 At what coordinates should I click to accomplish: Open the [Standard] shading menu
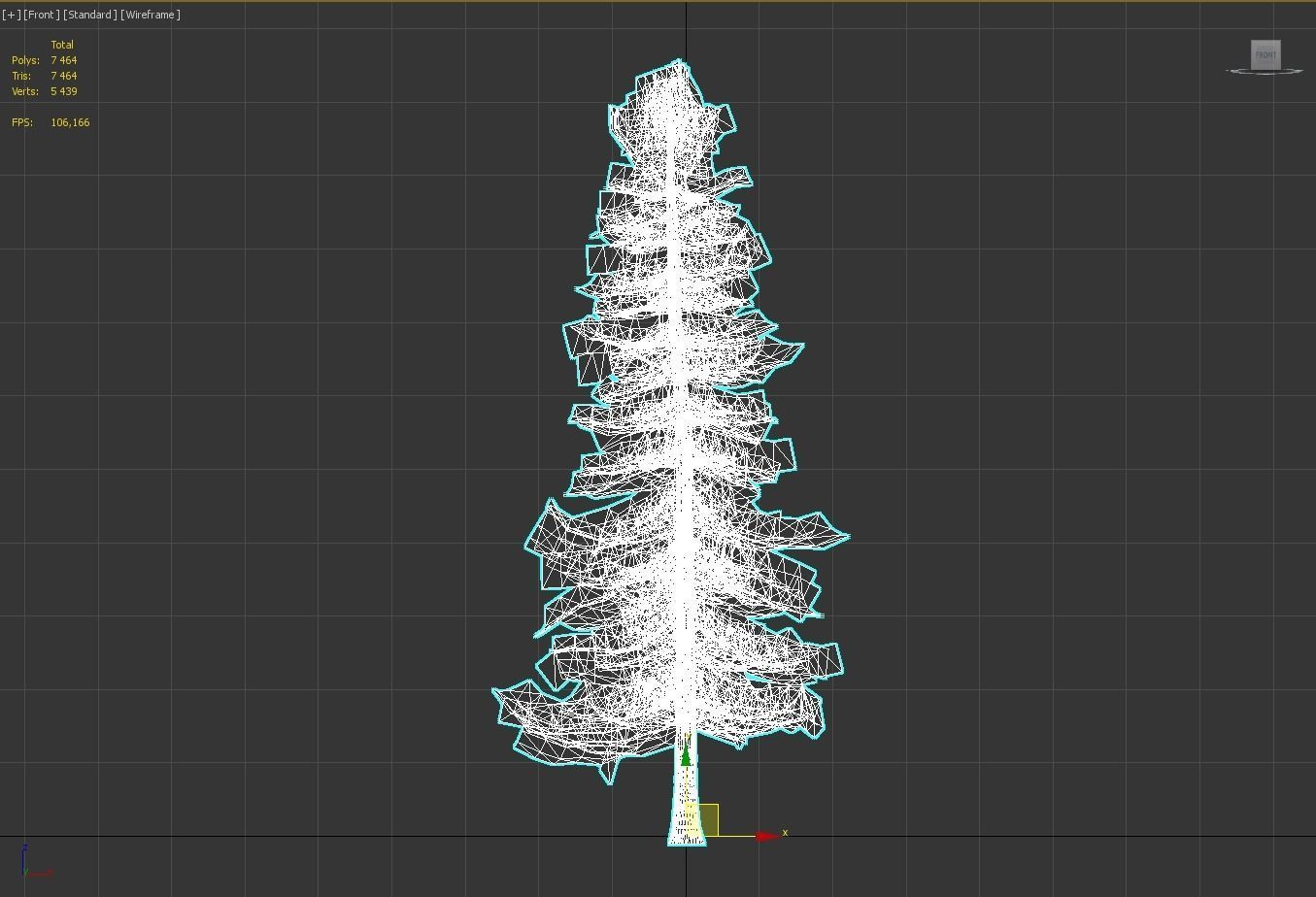[90, 15]
